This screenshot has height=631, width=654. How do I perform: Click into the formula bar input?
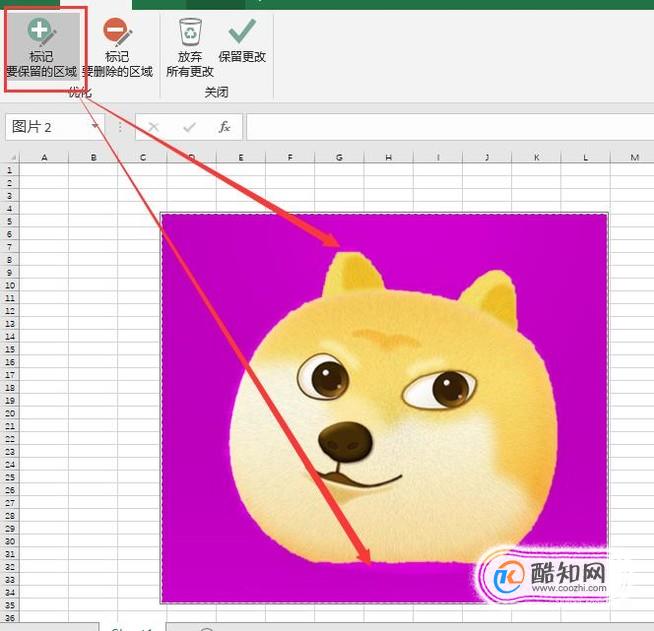(x=450, y=127)
